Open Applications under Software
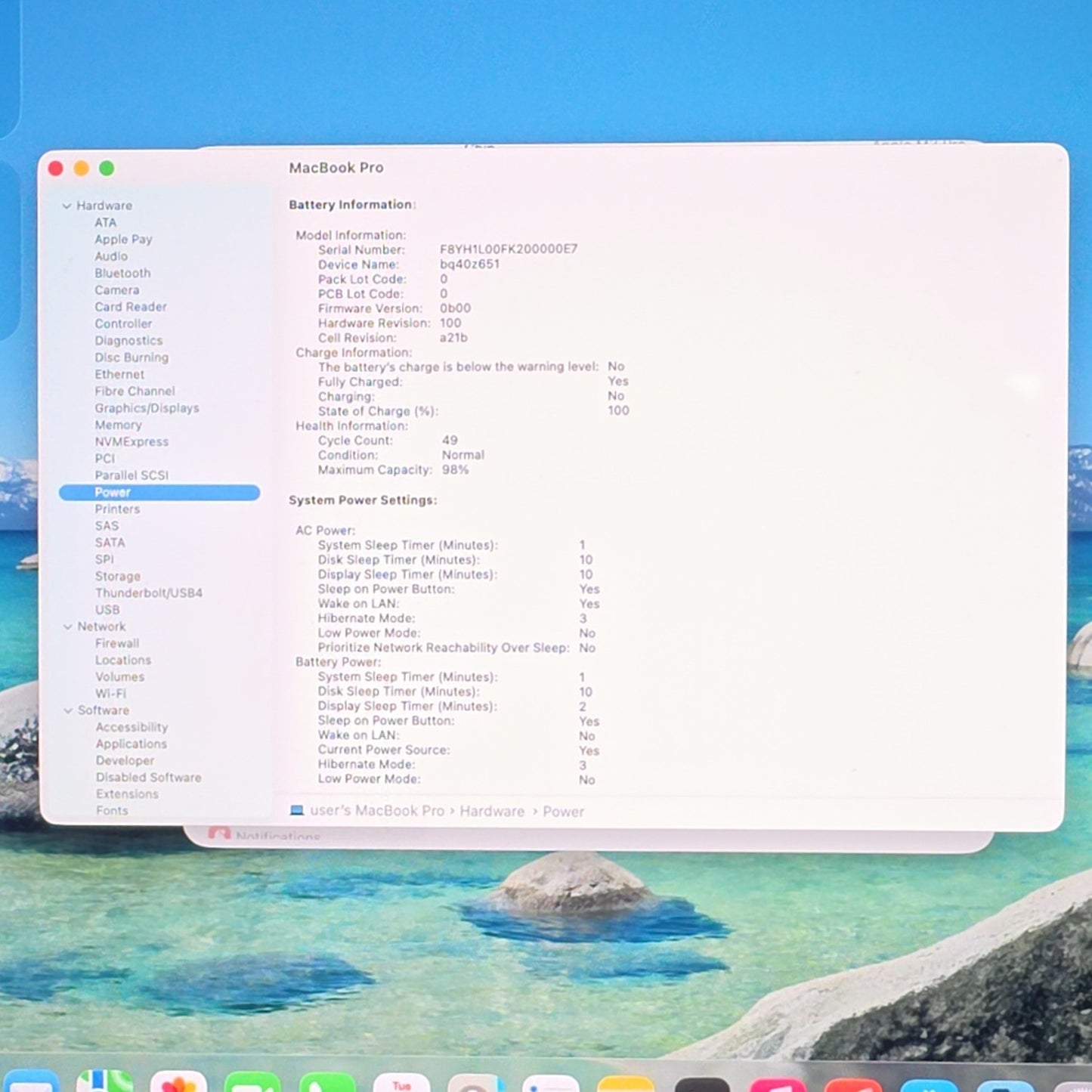The height and width of the screenshot is (1092, 1092). pyautogui.click(x=131, y=744)
